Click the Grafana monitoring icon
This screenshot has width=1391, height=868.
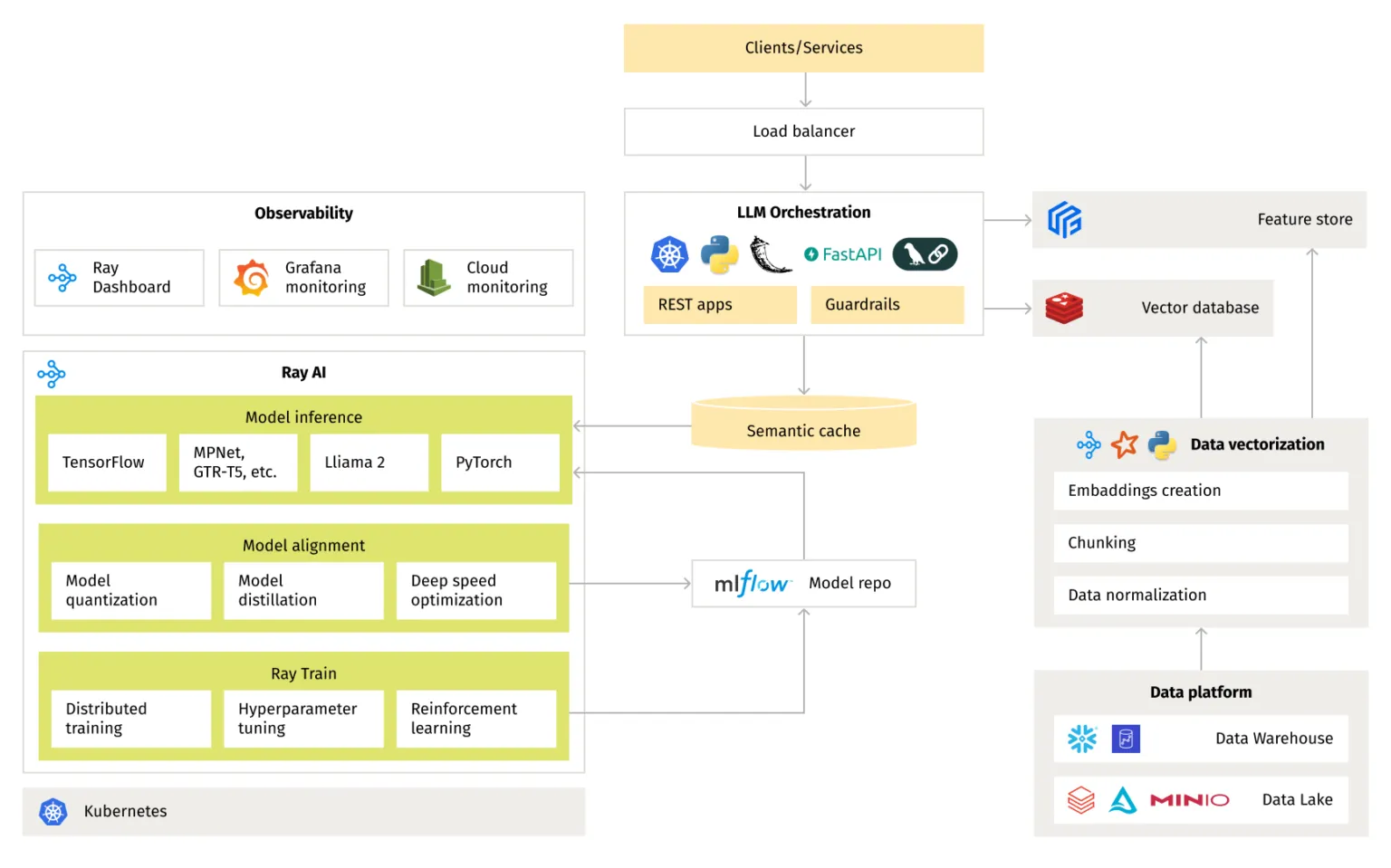pos(250,278)
